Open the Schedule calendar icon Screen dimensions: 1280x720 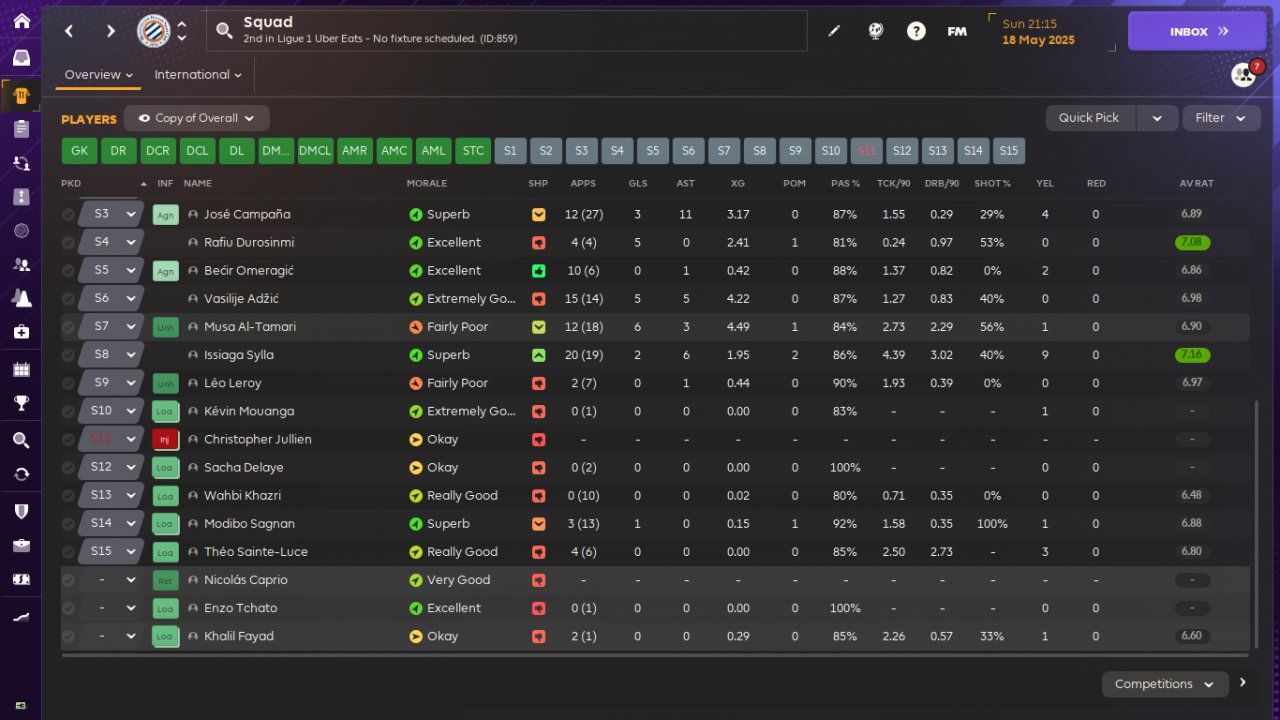21,370
